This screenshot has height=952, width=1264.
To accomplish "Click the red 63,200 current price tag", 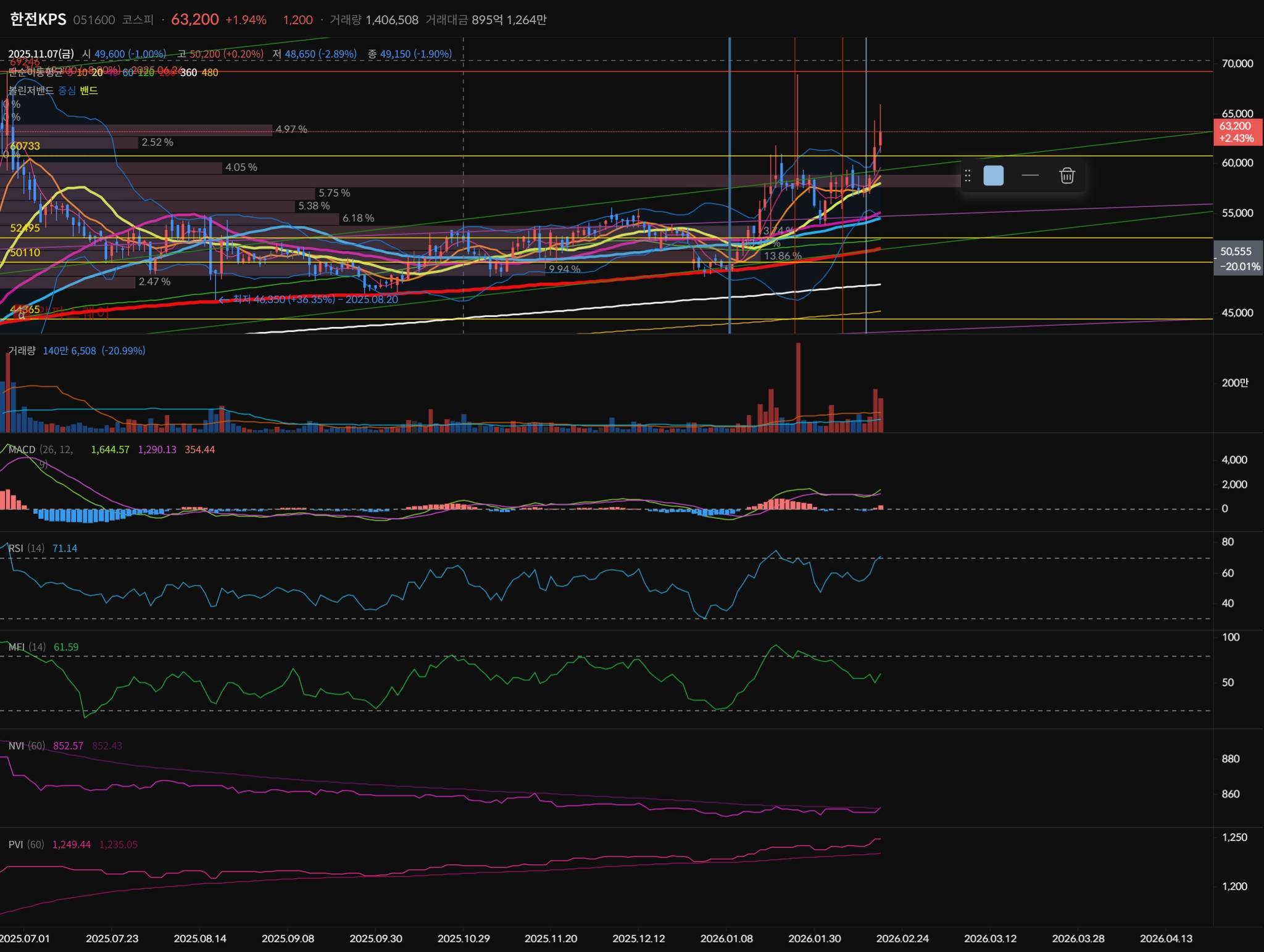I will click(x=1237, y=132).
